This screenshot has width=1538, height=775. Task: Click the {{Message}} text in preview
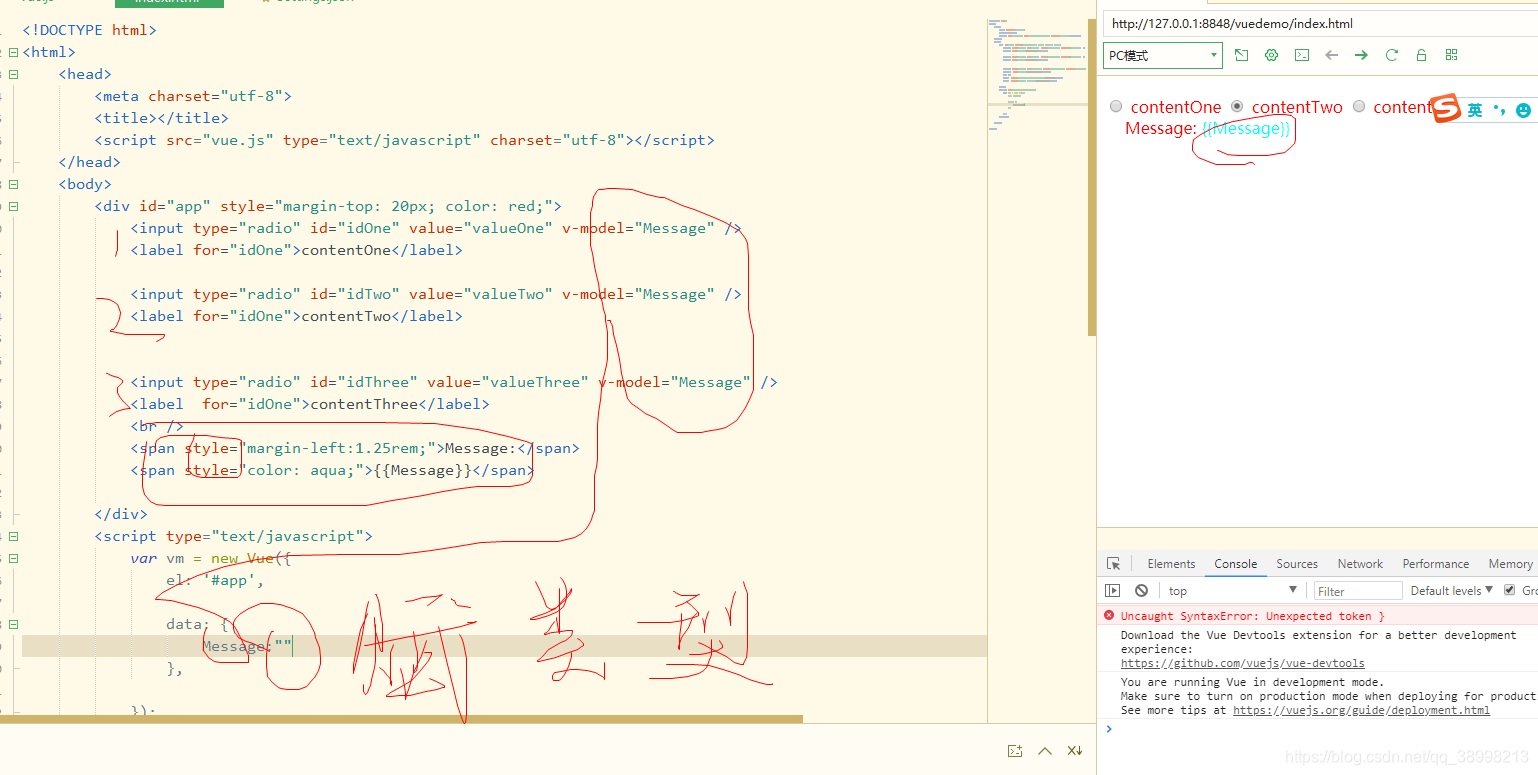pos(1245,129)
